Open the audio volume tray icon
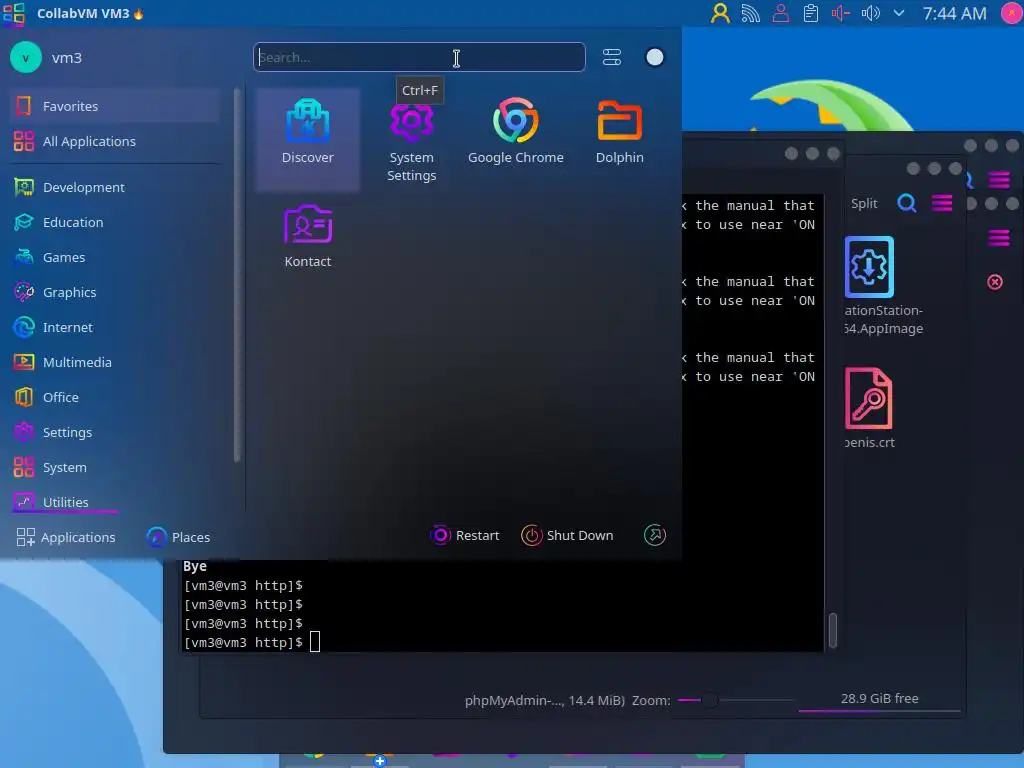The height and width of the screenshot is (768, 1024). pos(871,13)
